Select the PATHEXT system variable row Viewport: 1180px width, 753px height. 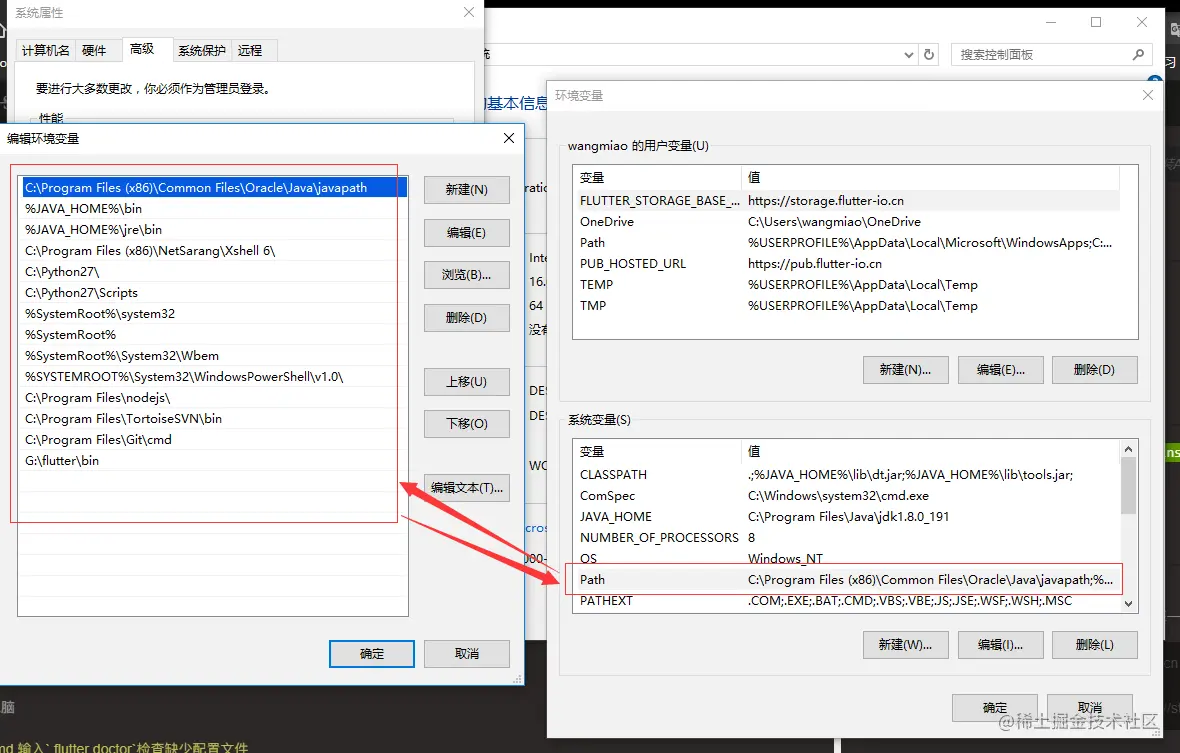click(x=847, y=601)
